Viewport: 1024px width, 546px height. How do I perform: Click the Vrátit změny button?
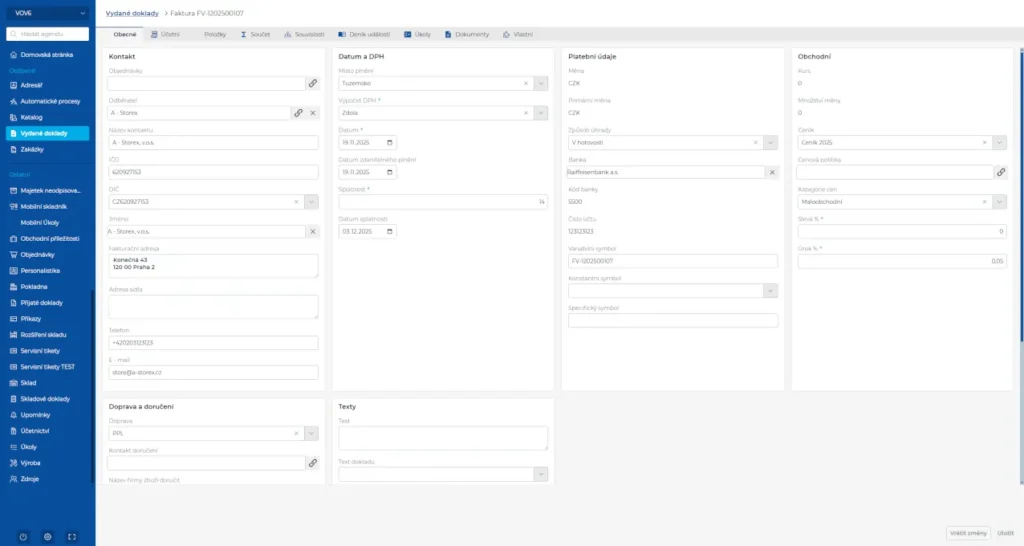coord(966,533)
